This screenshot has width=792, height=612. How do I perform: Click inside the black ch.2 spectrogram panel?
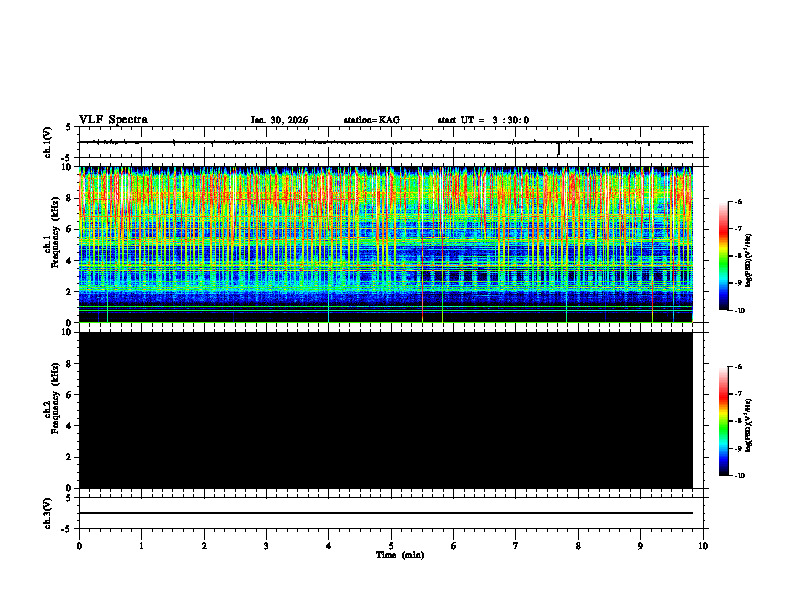click(x=386, y=410)
